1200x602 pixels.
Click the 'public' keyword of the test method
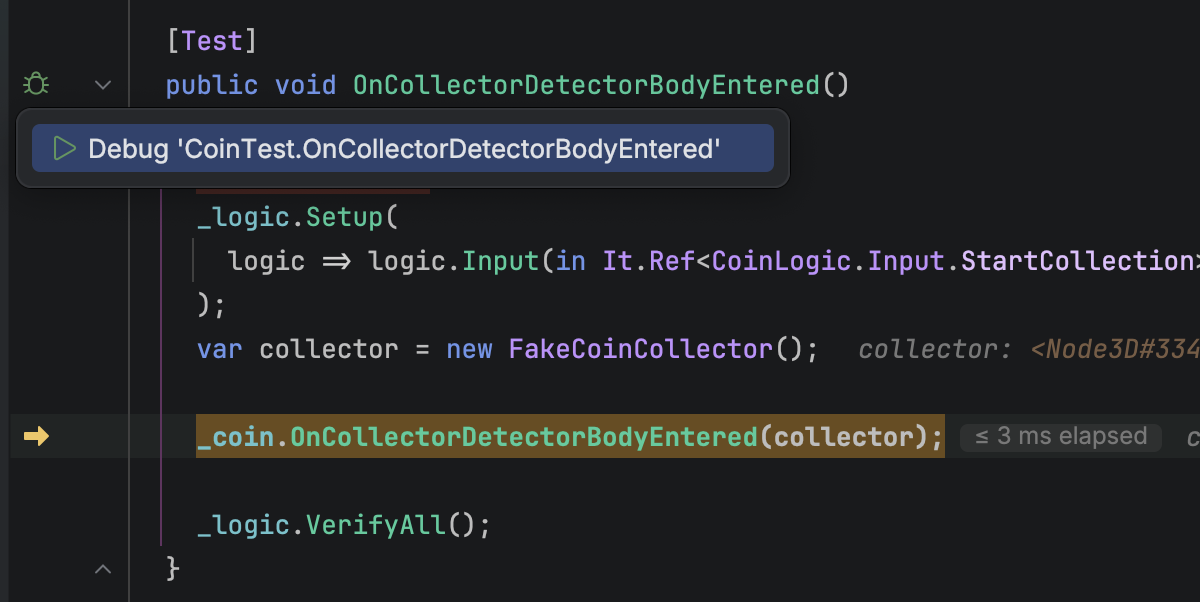(212, 85)
